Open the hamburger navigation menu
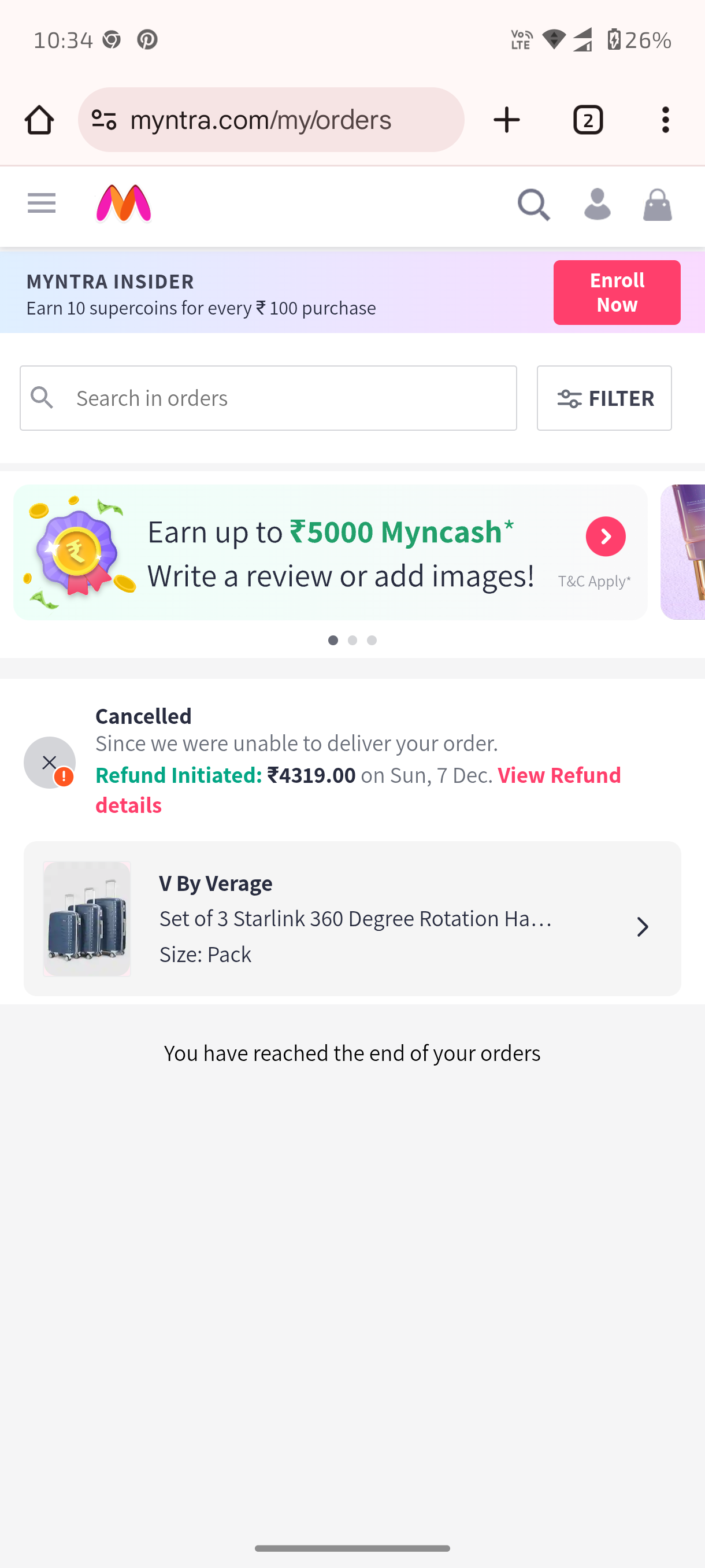The width and height of the screenshot is (705, 1568). (42, 204)
